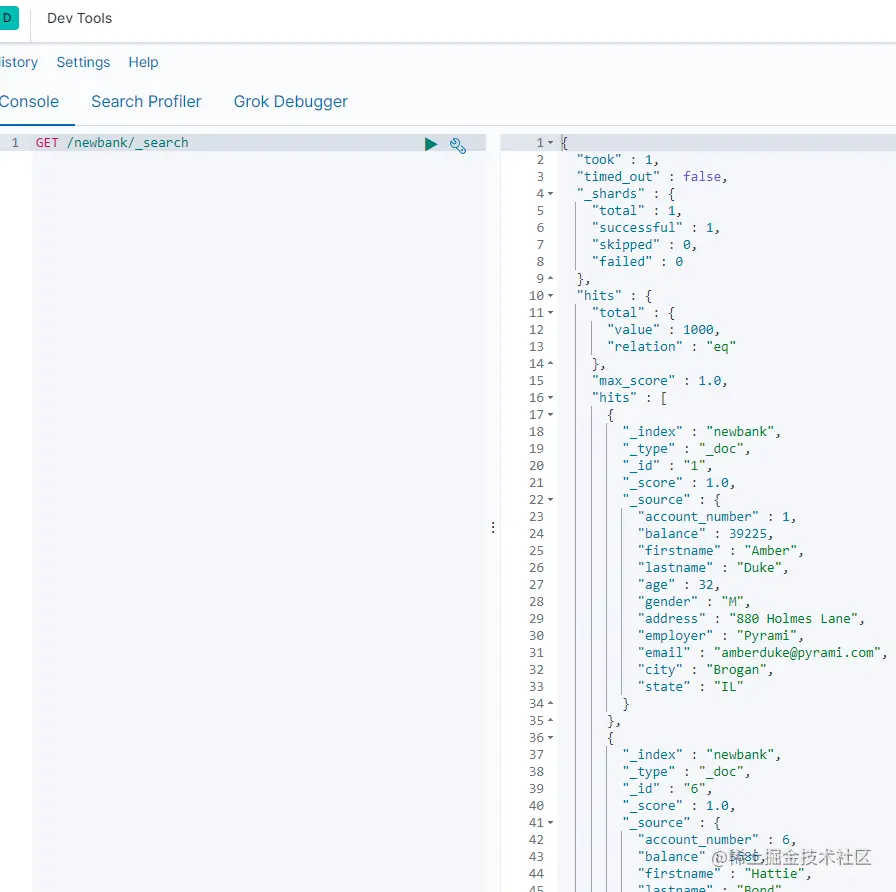Switch to the Search Profiler tab
Image resolution: width=896 pixels, height=892 pixels.
tap(146, 102)
